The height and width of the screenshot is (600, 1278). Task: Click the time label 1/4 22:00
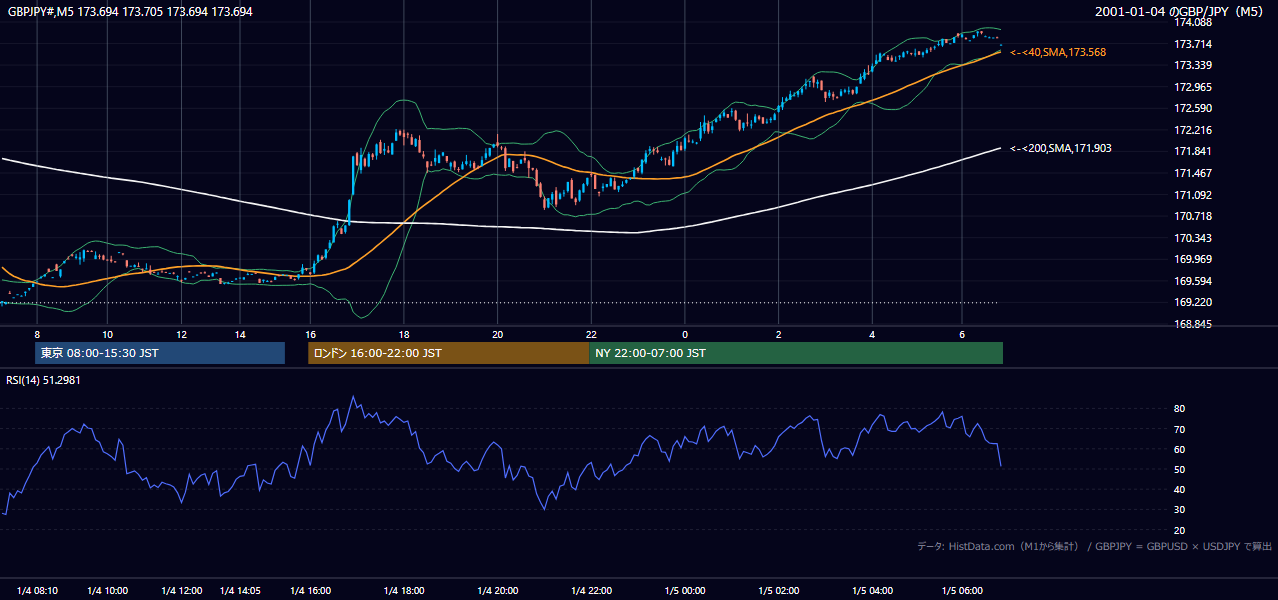[592, 591]
